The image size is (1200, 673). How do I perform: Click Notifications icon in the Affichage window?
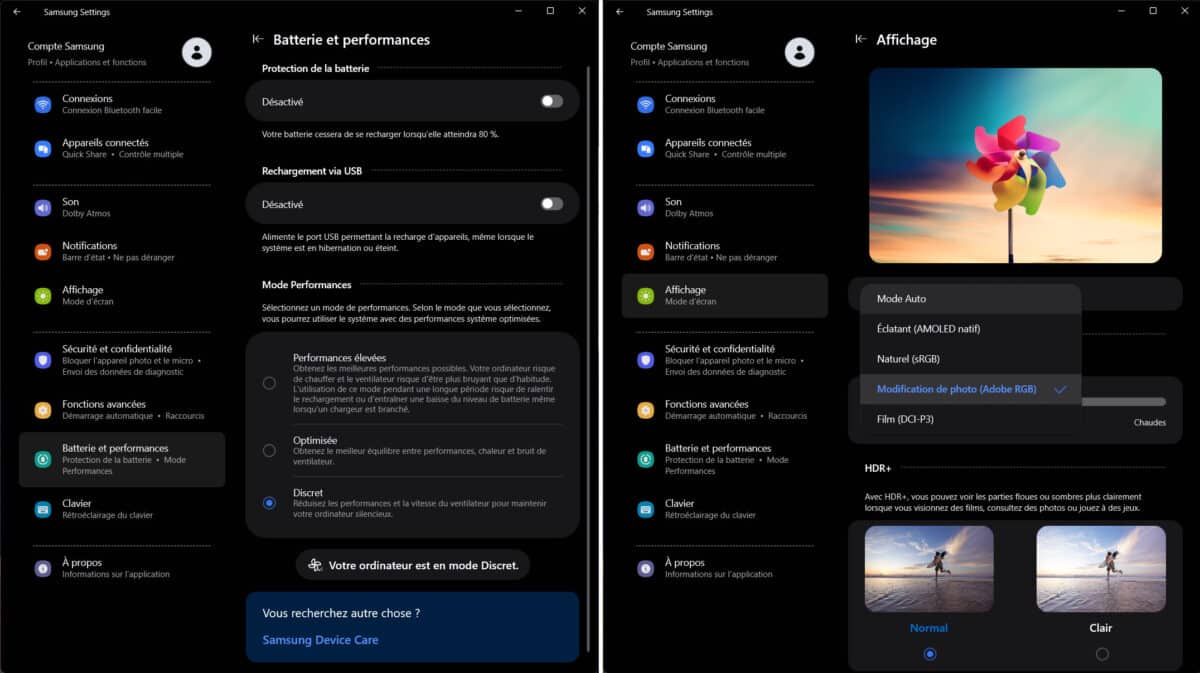pyautogui.click(x=646, y=251)
